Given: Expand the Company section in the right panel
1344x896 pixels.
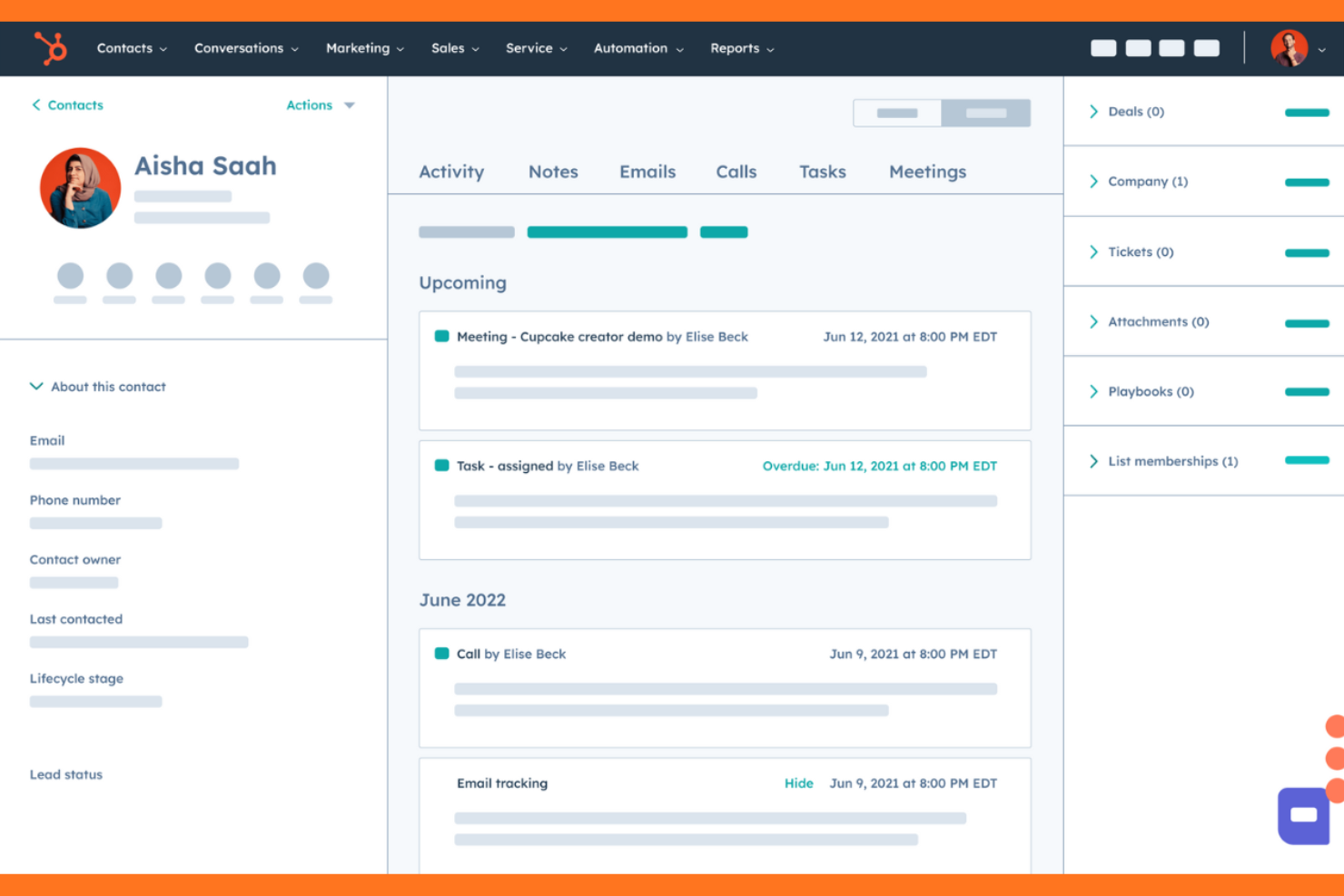Looking at the screenshot, I should (1093, 181).
